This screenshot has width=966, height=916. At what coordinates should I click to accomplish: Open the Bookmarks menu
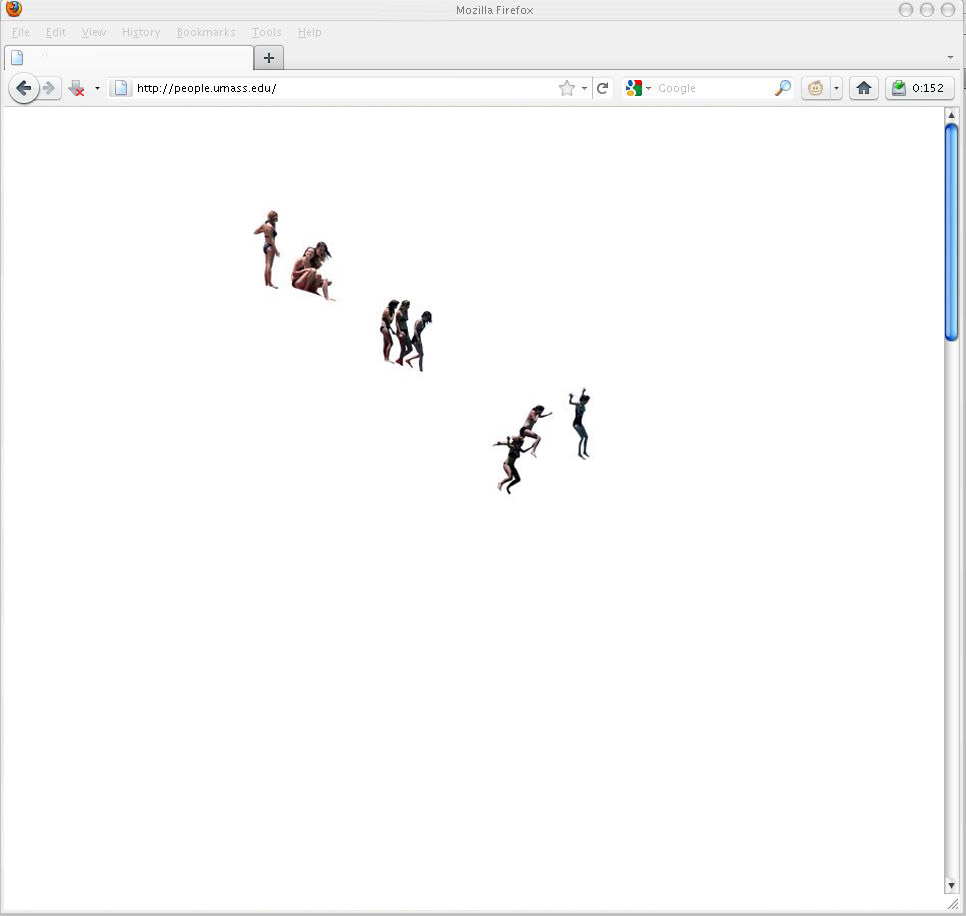click(x=206, y=32)
